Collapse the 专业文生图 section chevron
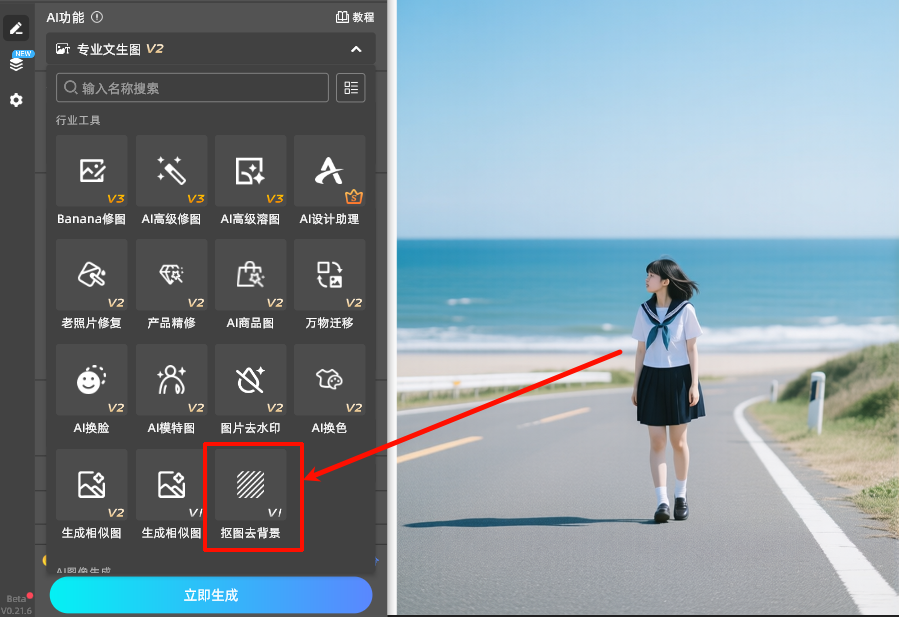The height and width of the screenshot is (617, 899). [x=356, y=49]
